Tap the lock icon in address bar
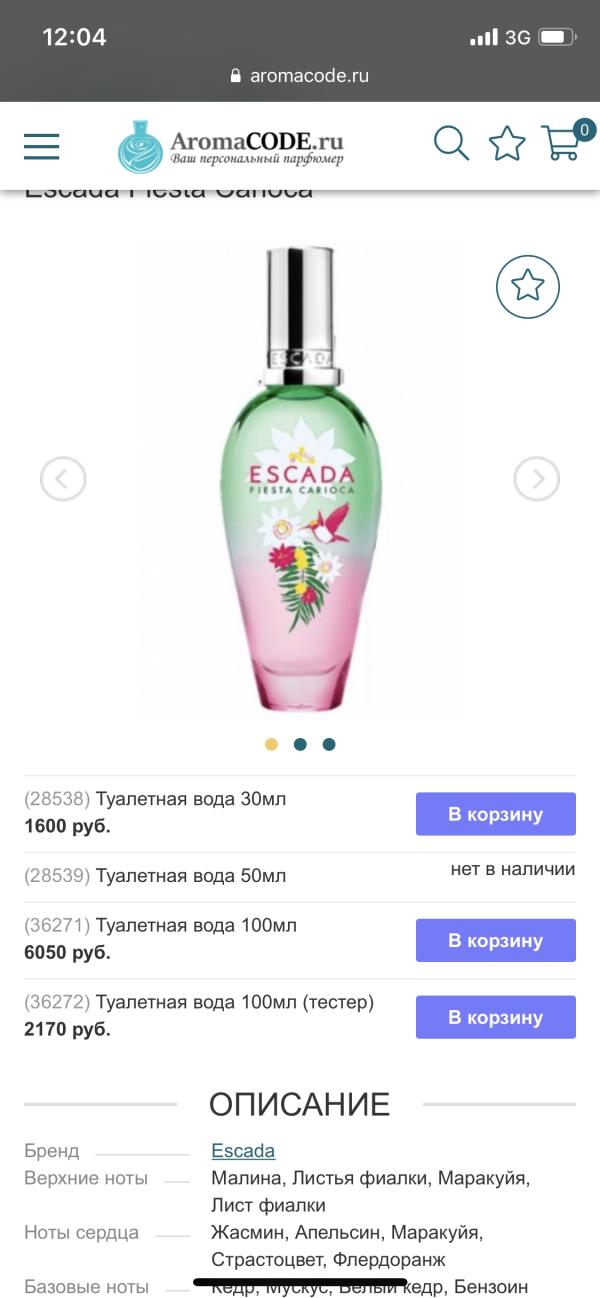Screen dimensions: 600x1298 (236, 75)
